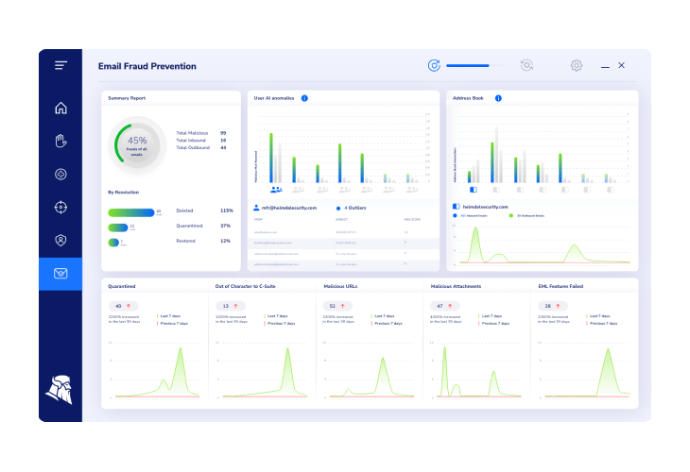Click the grey scan icon beside progress bar
690x472 pixels.
click(x=527, y=66)
